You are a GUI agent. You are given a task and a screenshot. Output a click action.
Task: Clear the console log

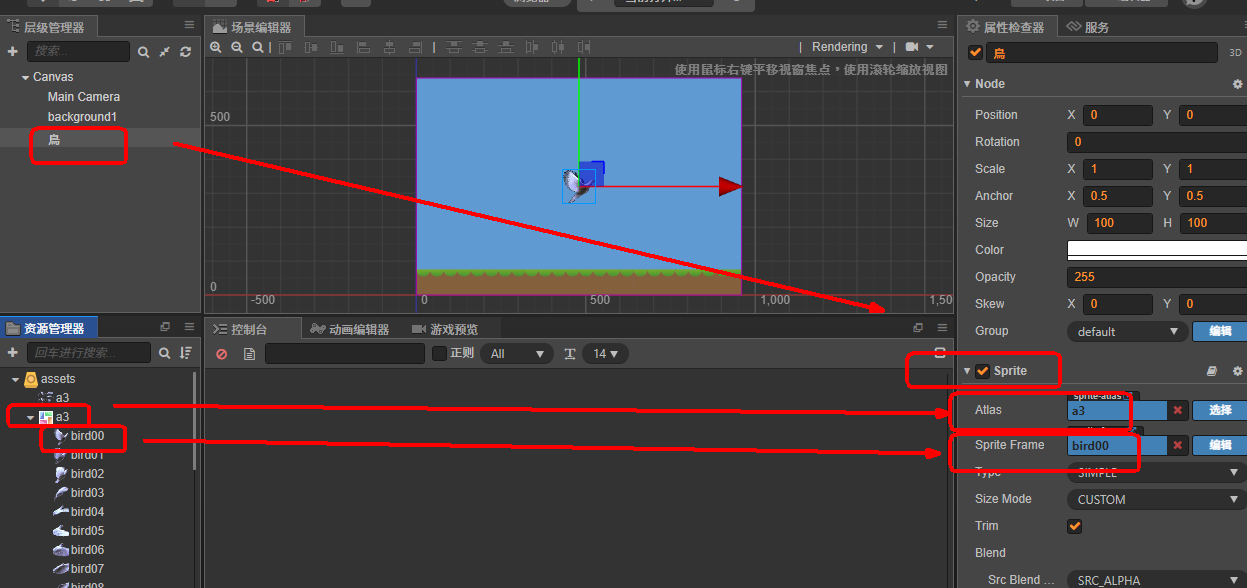point(222,354)
